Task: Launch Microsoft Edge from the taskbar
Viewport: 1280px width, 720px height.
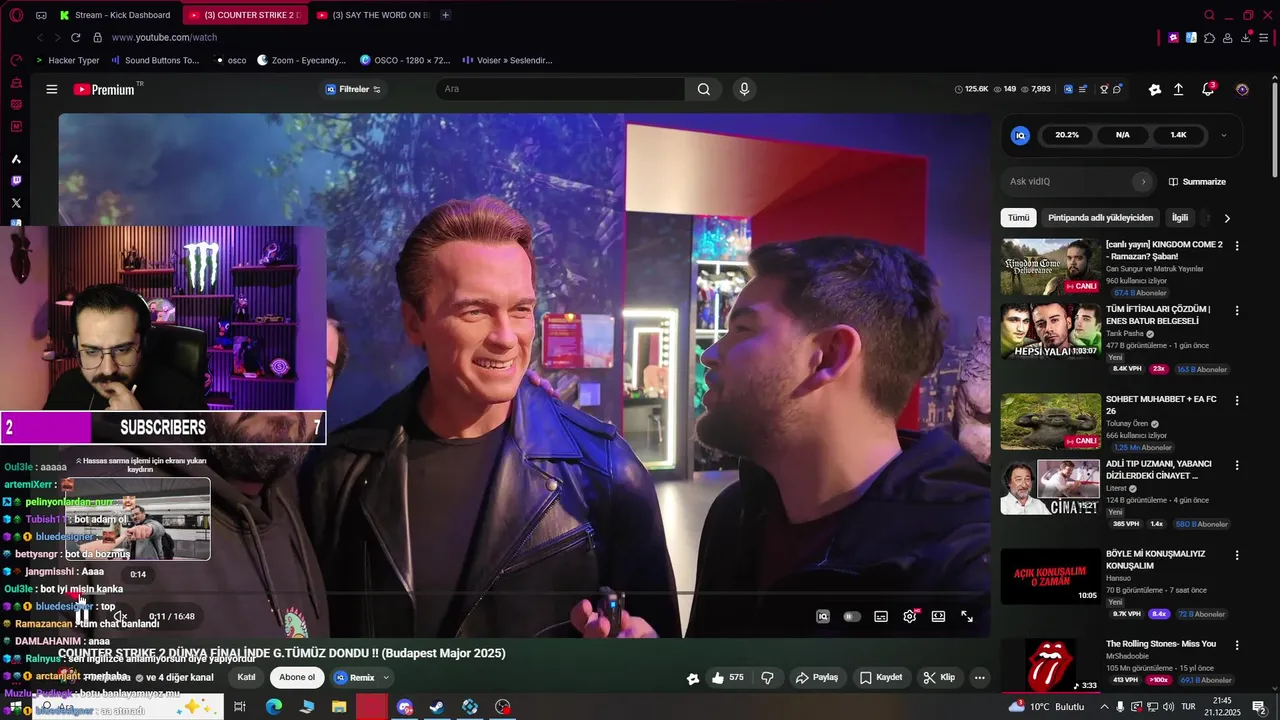Action: coord(273,707)
